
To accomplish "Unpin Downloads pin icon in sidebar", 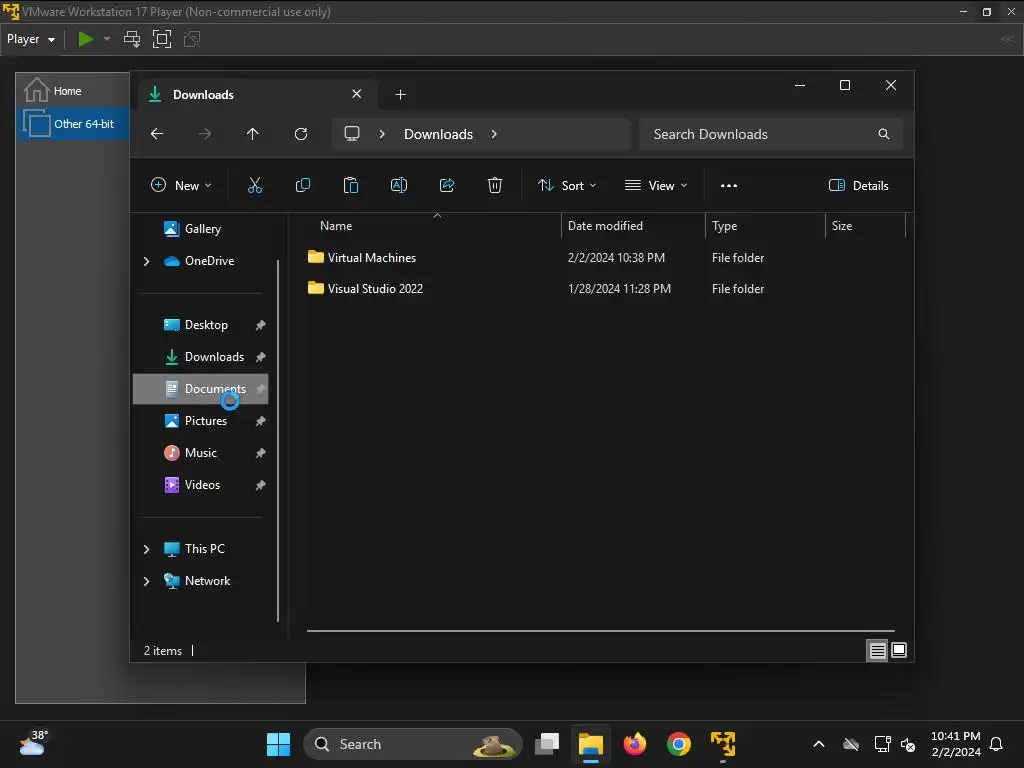I will tap(261, 357).
